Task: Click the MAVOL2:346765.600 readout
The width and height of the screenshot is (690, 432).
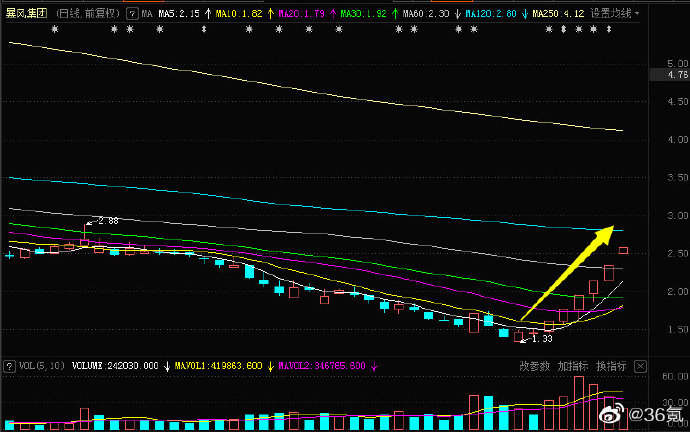Action: [322, 366]
